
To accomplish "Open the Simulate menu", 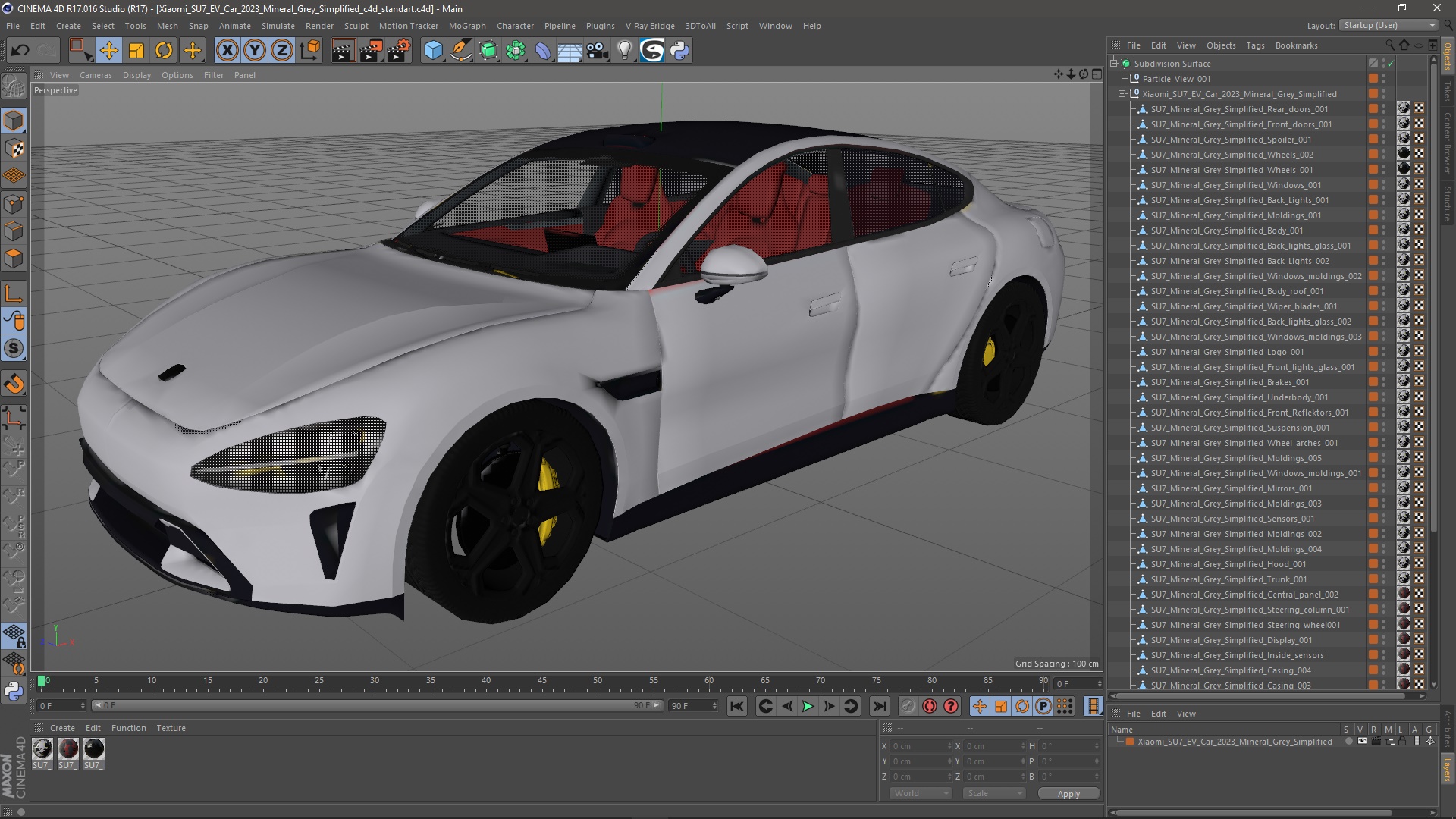I will tap(278, 26).
